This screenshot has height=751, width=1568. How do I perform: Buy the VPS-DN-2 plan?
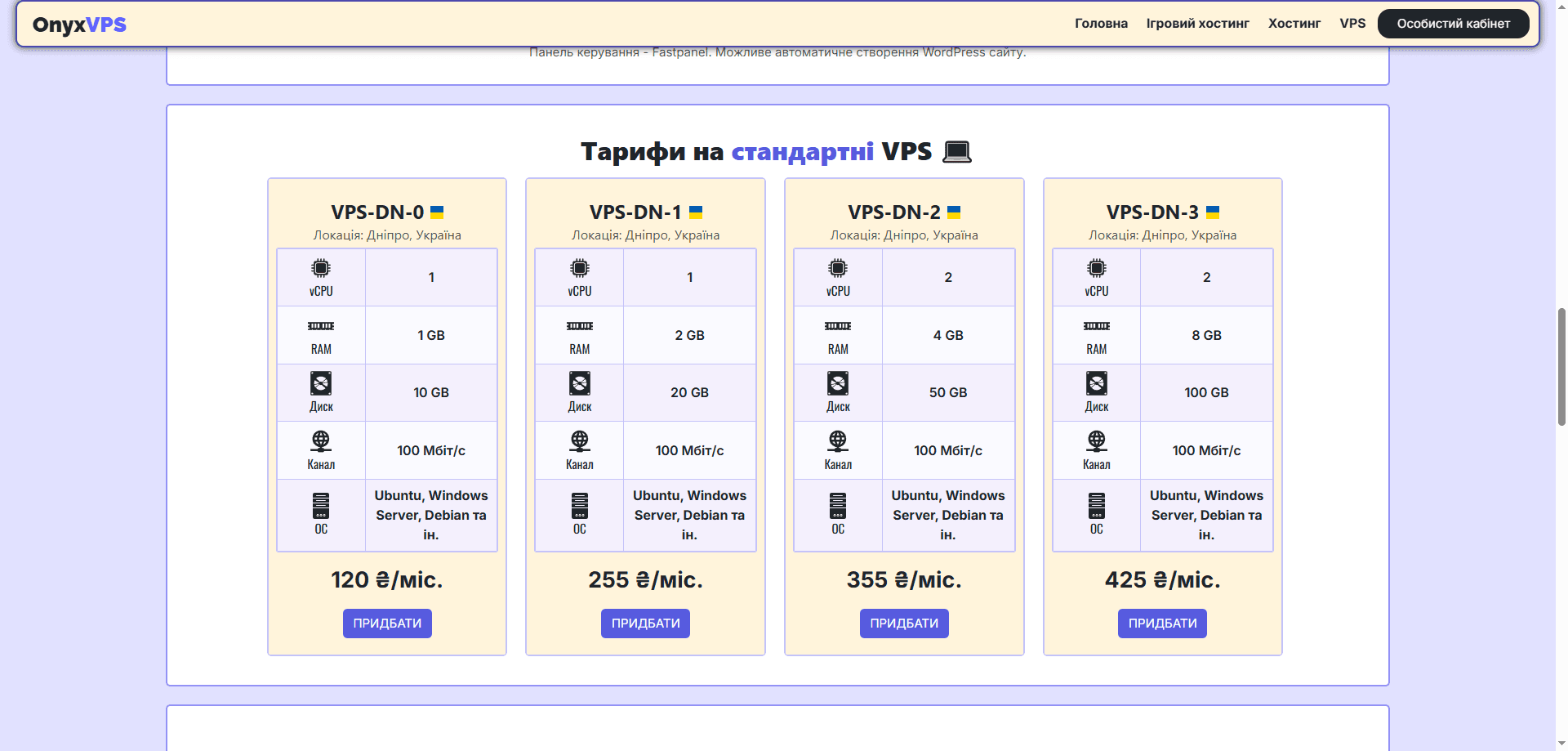[x=904, y=624]
